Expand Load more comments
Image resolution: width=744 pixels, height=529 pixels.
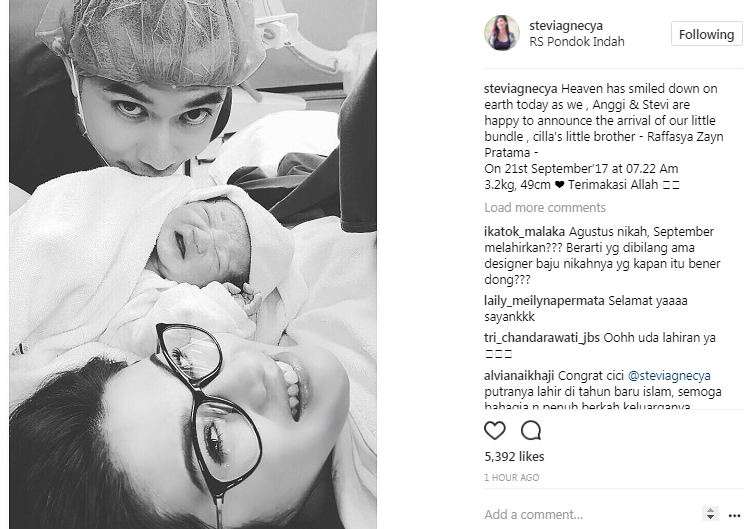[x=545, y=208]
